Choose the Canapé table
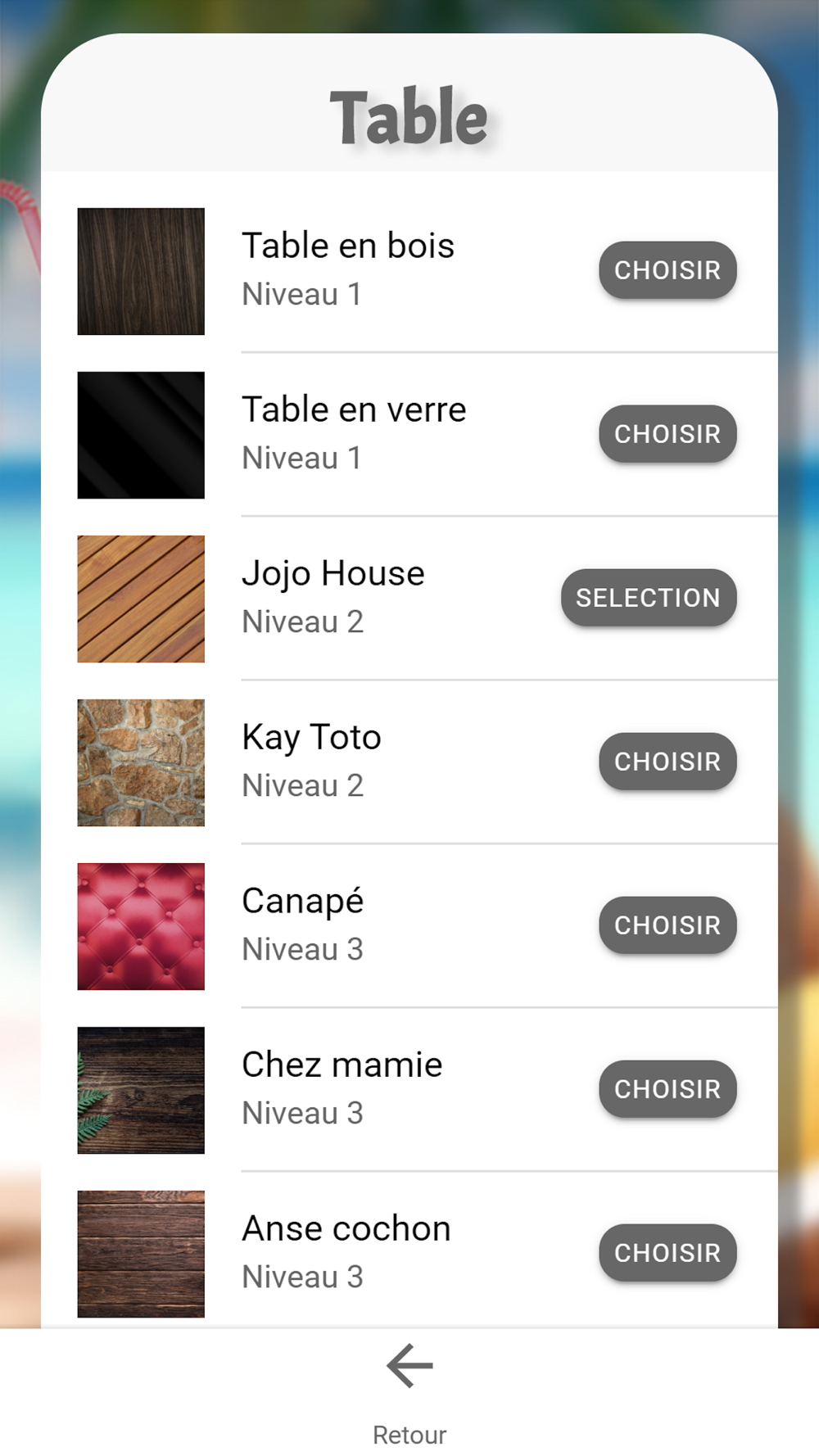819x1456 pixels. click(x=667, y=925)
